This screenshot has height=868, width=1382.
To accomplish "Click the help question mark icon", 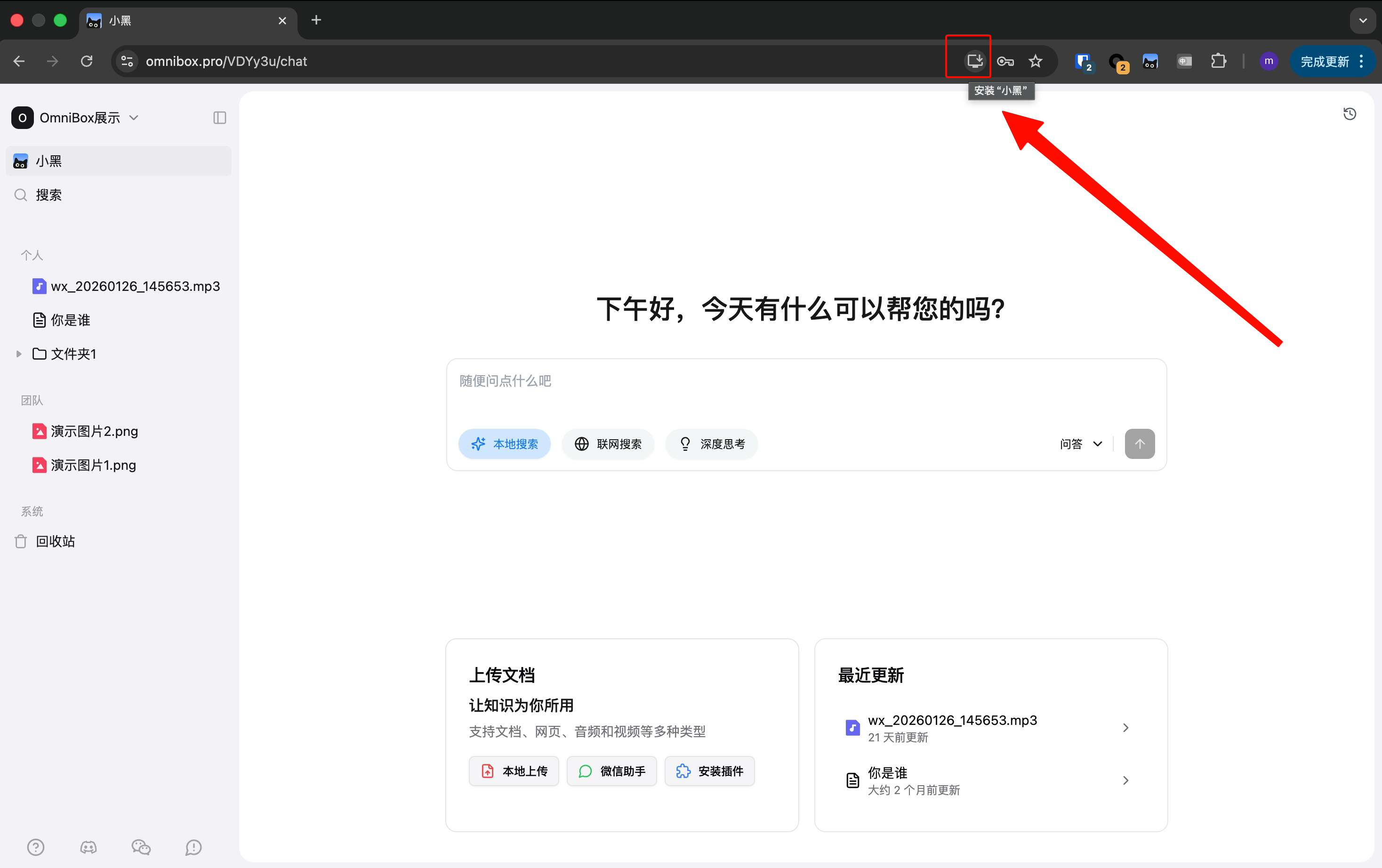I will 36,847.
